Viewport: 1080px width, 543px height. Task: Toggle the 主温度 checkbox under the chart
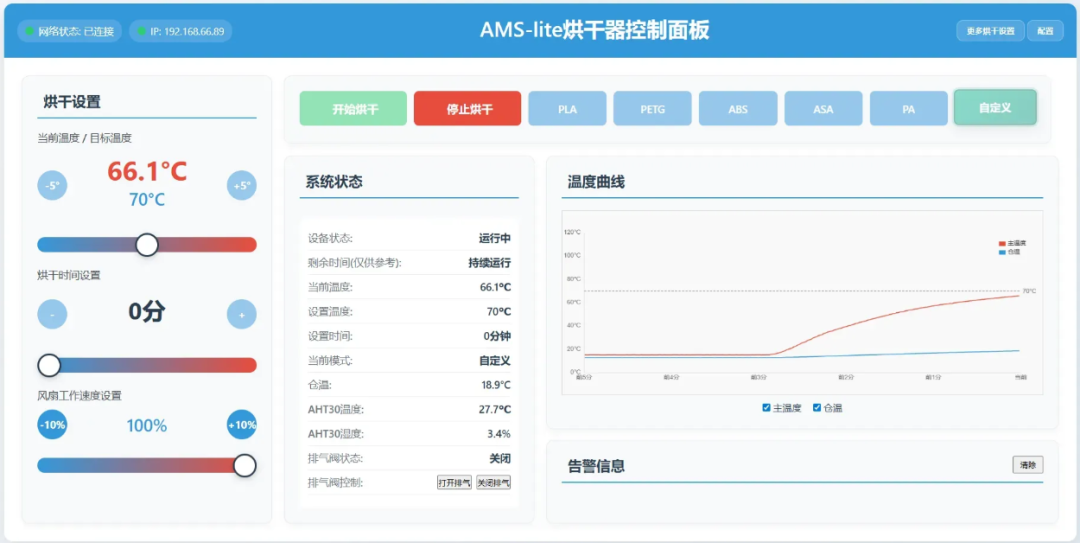pyautogui.click(x=766, y=408)
